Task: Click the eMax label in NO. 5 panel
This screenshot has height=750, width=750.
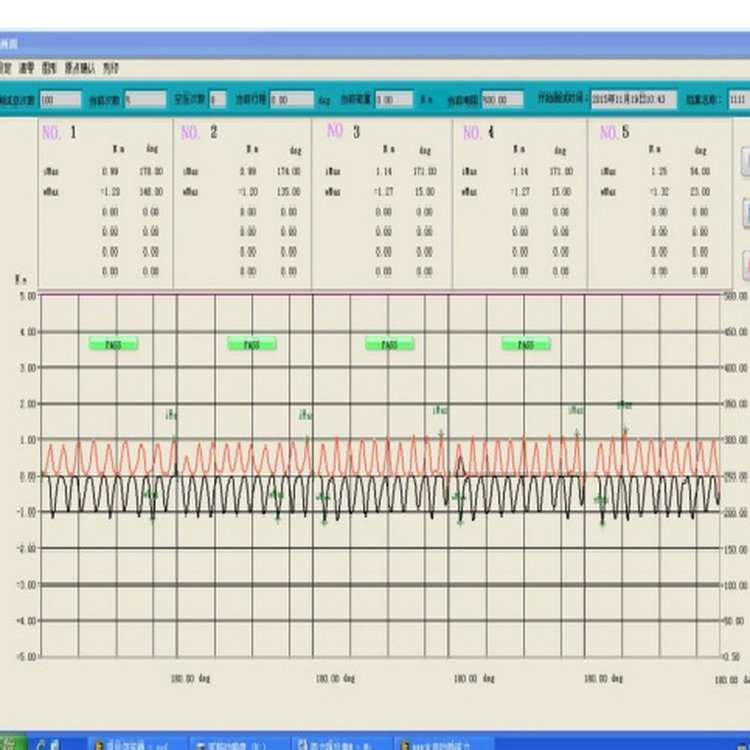Action: (x=608, y=192)
